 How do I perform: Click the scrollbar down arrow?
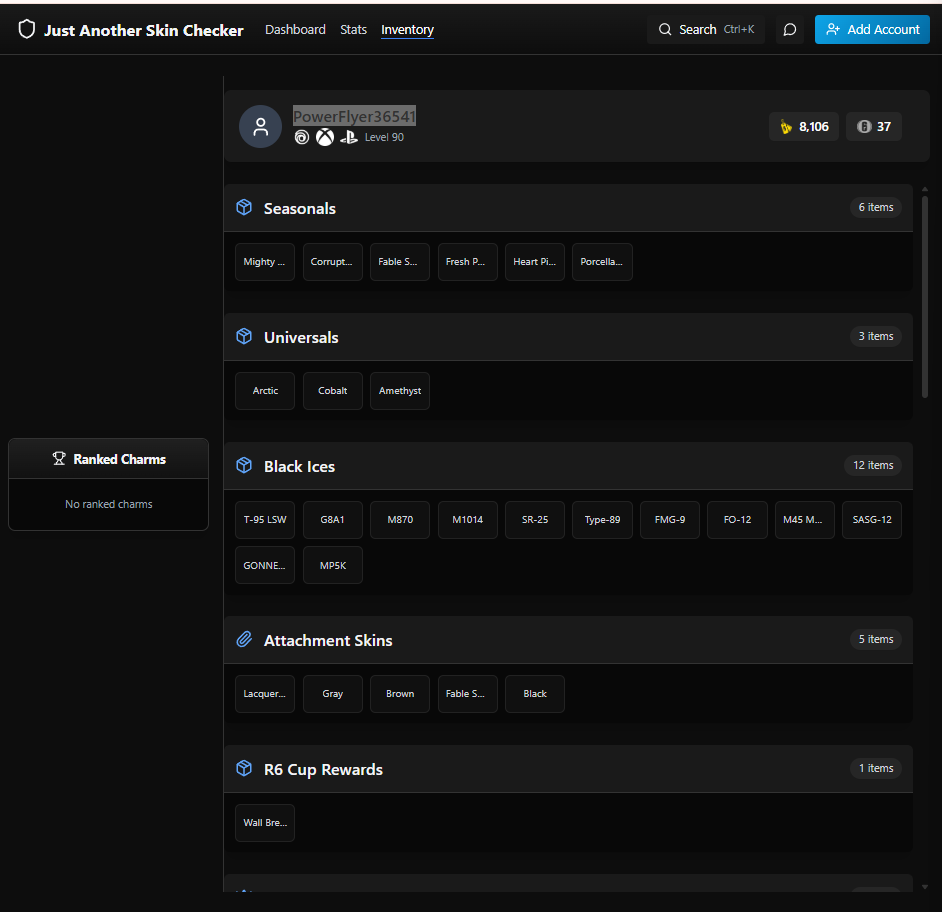(x=925, y=887)
